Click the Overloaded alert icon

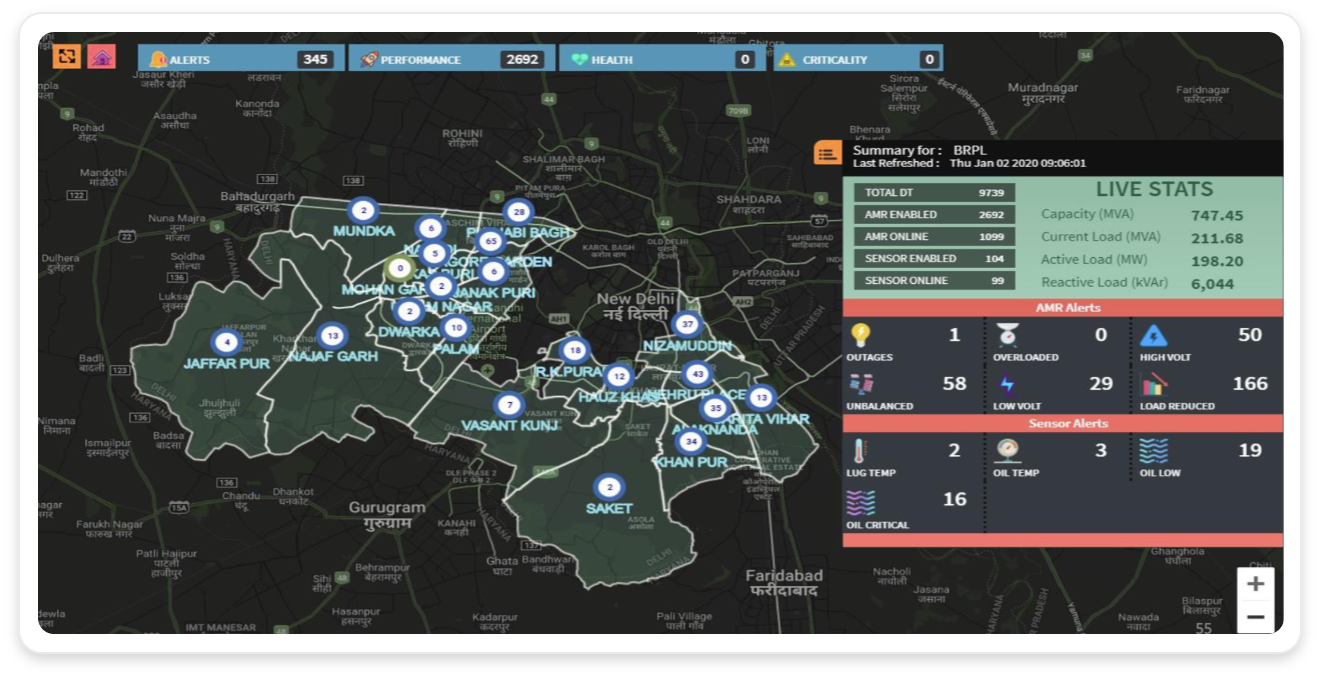pyautogui.click(x=1007, y=335)
